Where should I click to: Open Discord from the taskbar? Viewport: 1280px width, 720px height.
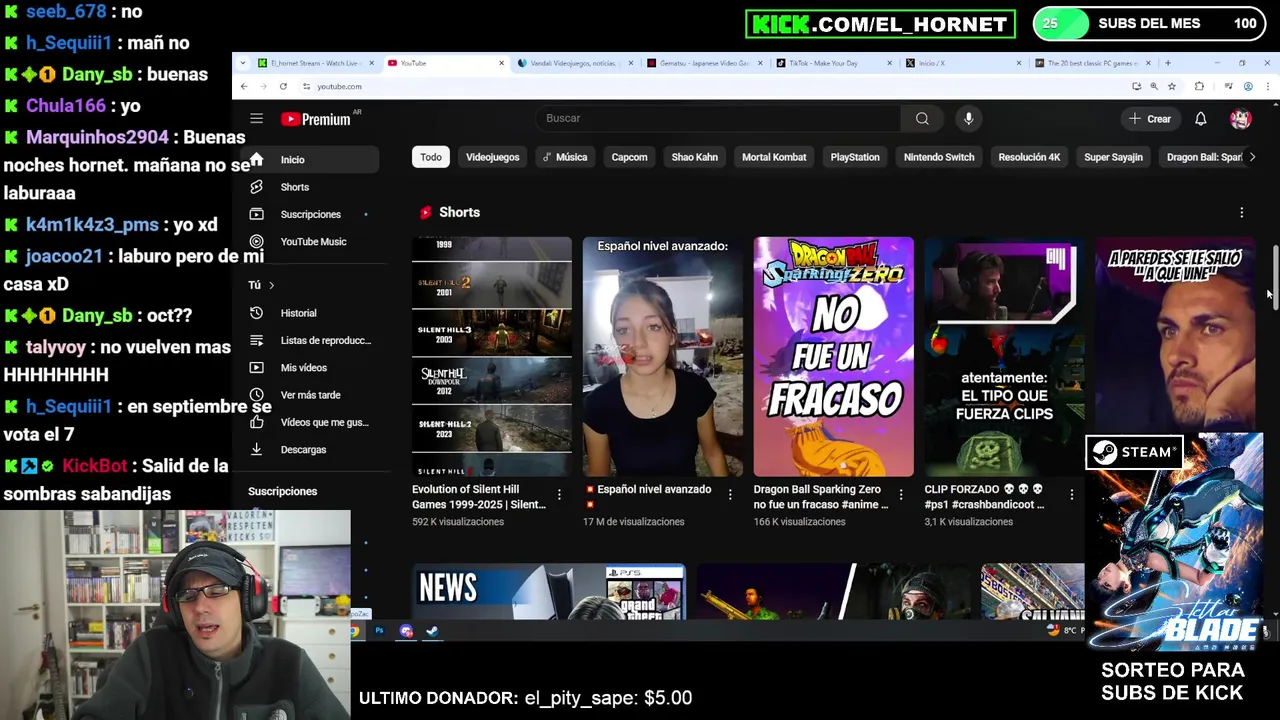(x=406, y=631)
